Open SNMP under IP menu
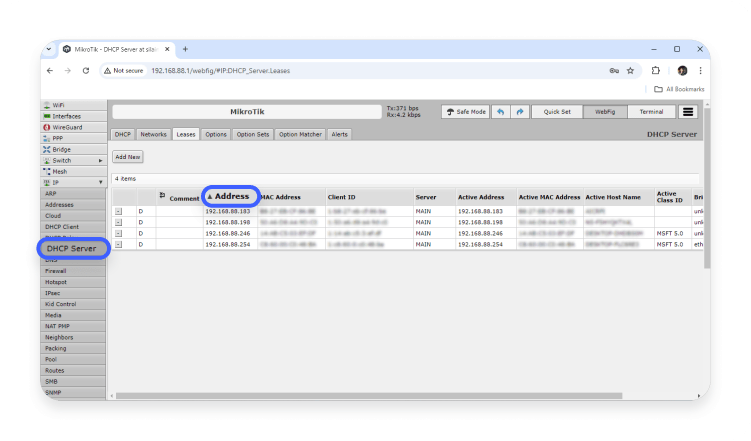 coord(73,392)
